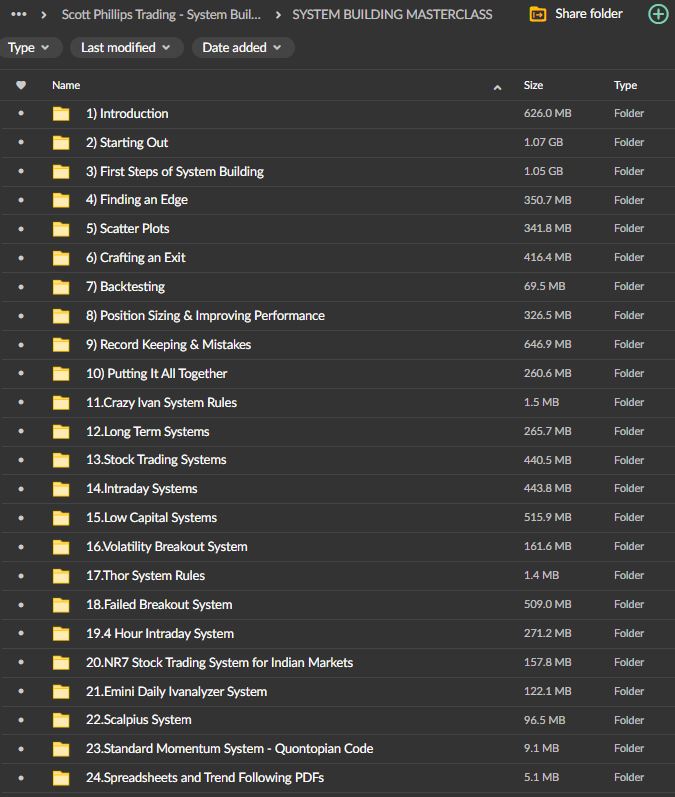
Task: Toggle favorite dot for 5) Scatter Plots
Action: (21, 229)
